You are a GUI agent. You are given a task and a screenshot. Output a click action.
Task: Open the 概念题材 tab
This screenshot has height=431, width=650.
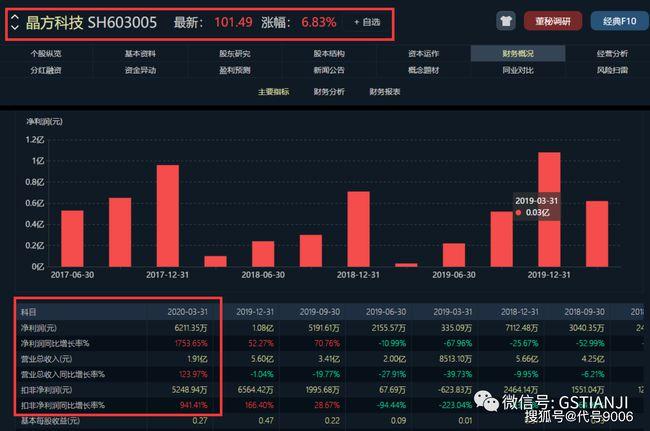423,70
